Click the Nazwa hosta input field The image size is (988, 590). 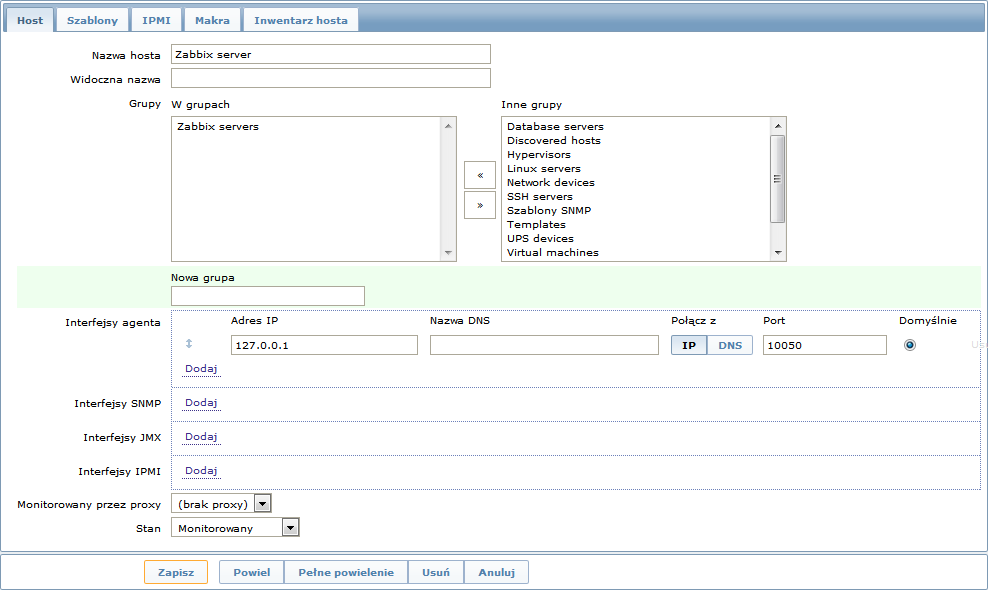[331, 54]
